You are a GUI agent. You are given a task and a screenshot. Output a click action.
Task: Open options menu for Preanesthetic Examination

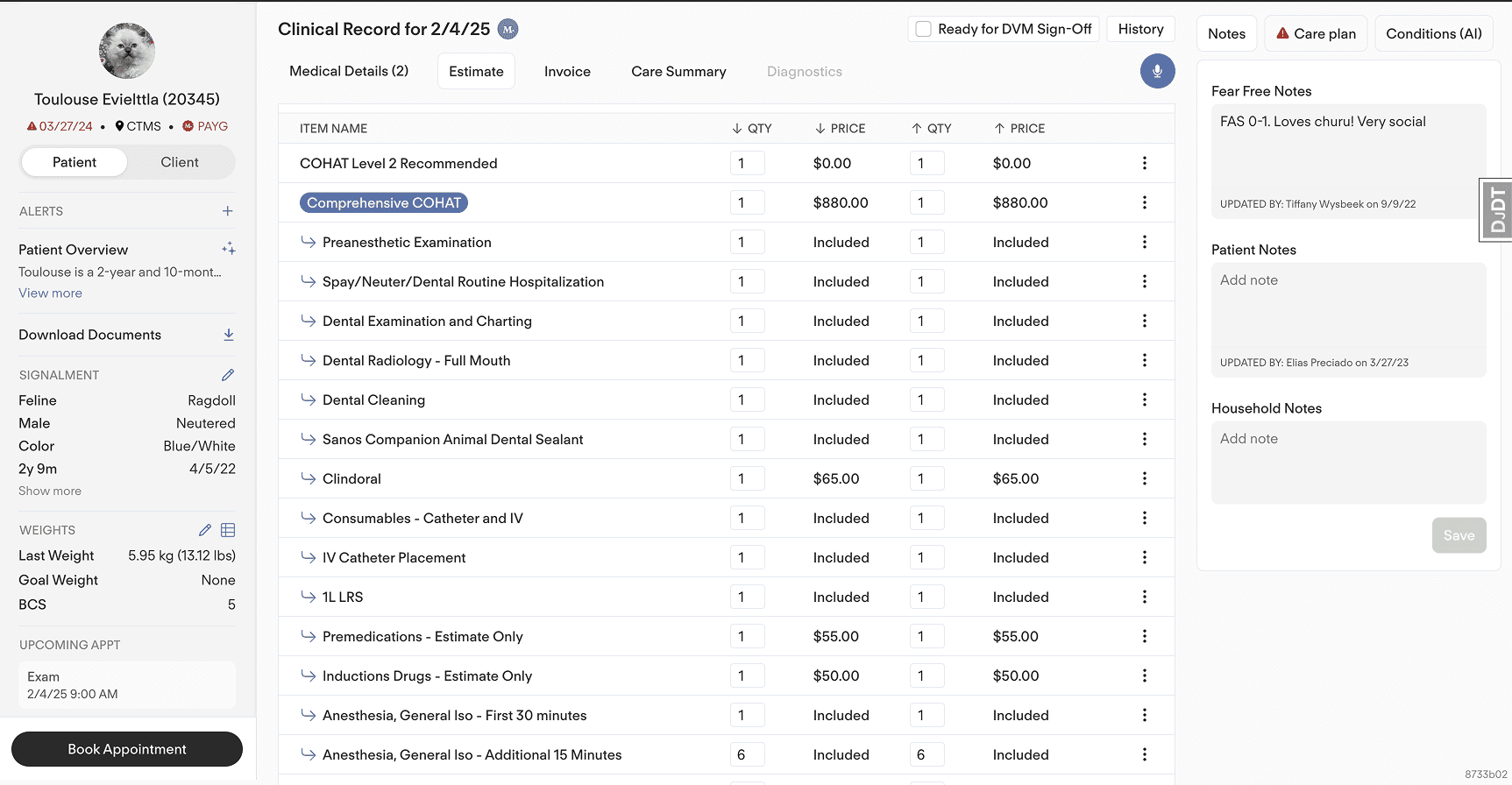pos(1145,242)
